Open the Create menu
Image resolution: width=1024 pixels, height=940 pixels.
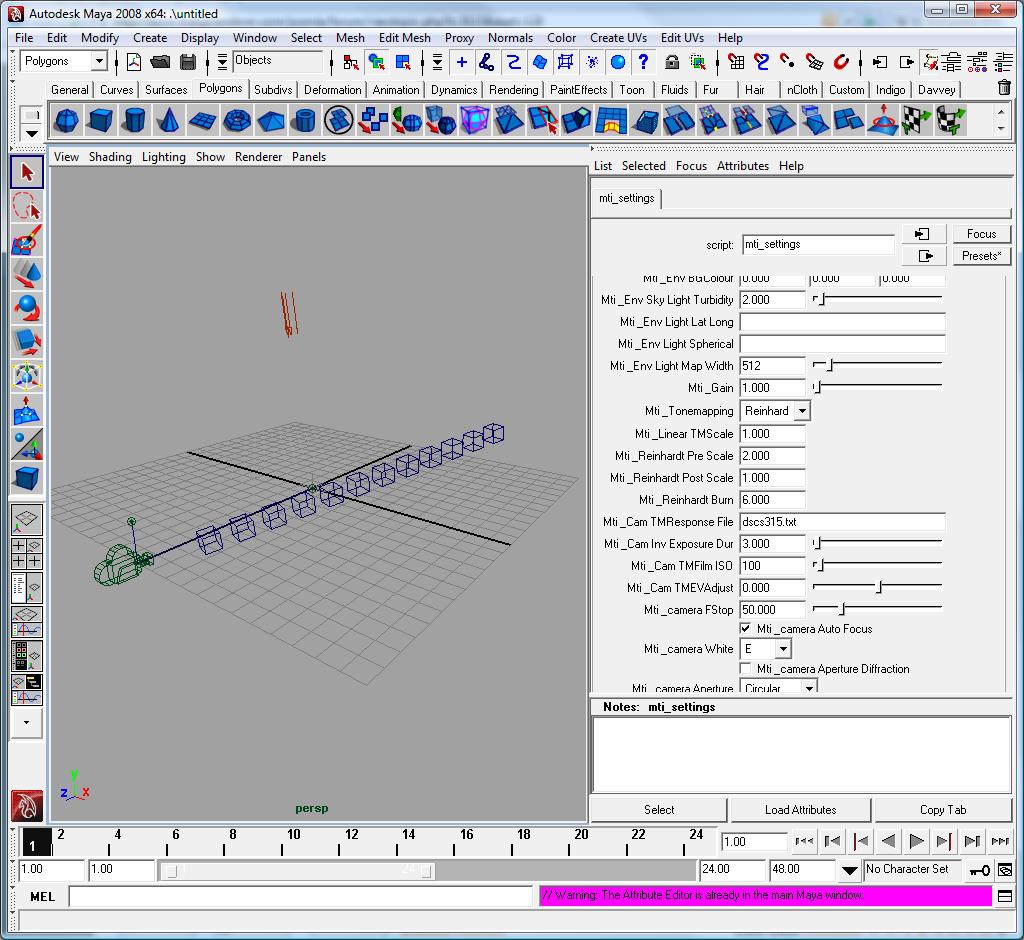click(x=150, y=38)
